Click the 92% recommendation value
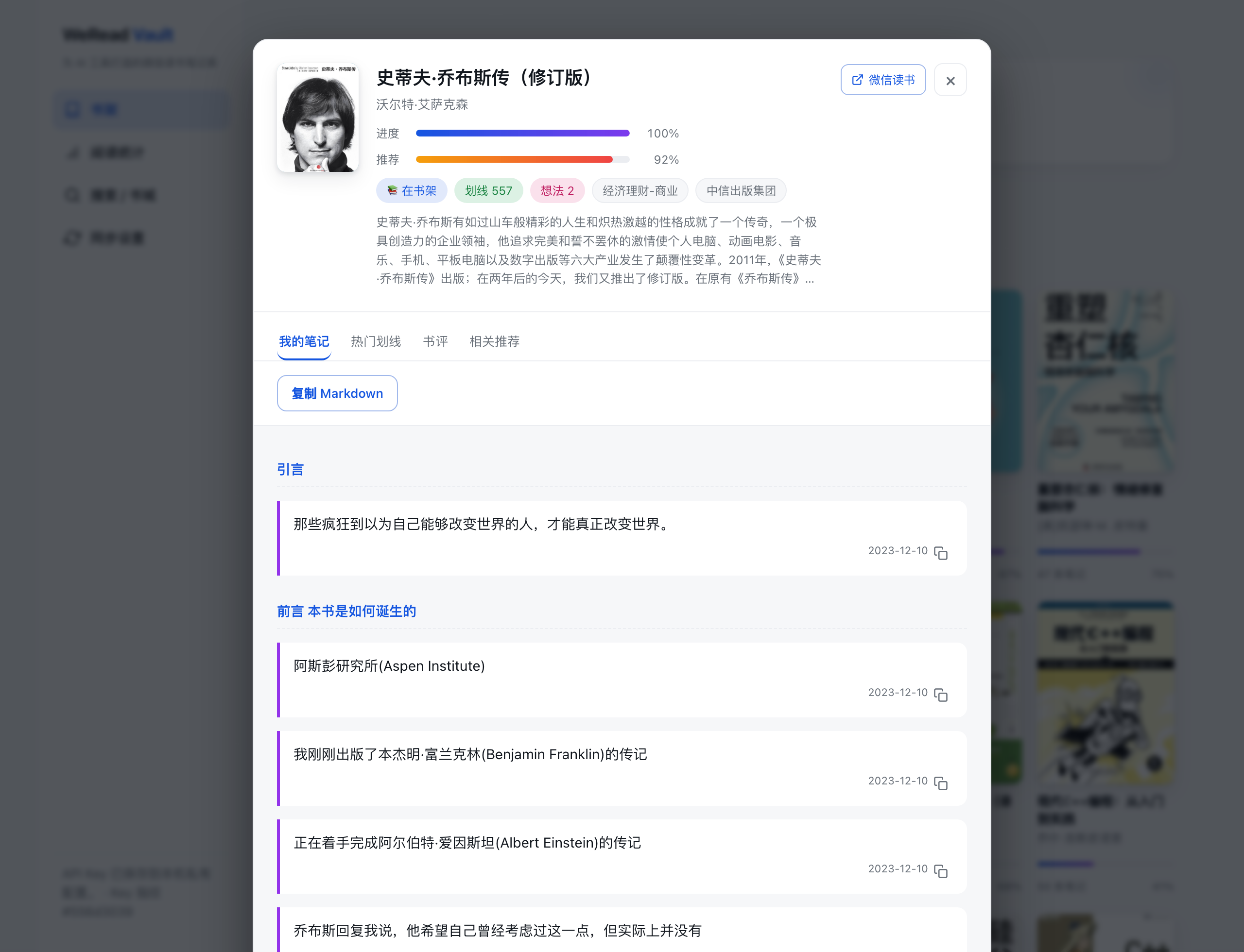The width and height of the screenshot is (1244, 952). (x=666, y=159)
